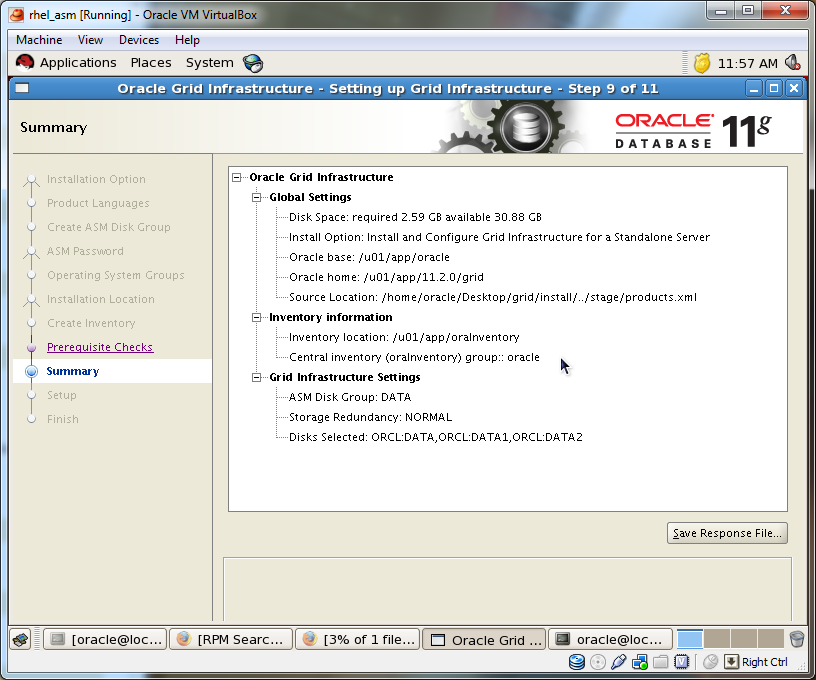
Task: Click the Summary step in sidebar
Action: 73,371
